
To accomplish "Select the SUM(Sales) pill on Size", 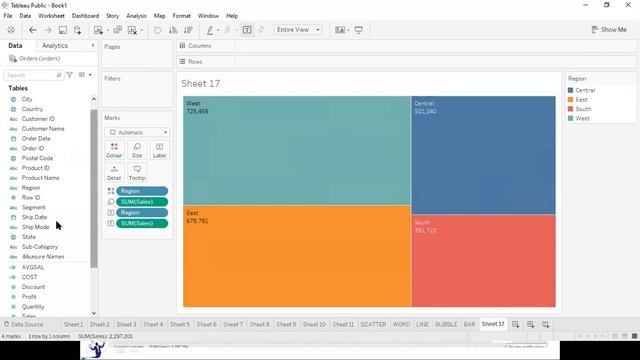I will coord(142,202).
